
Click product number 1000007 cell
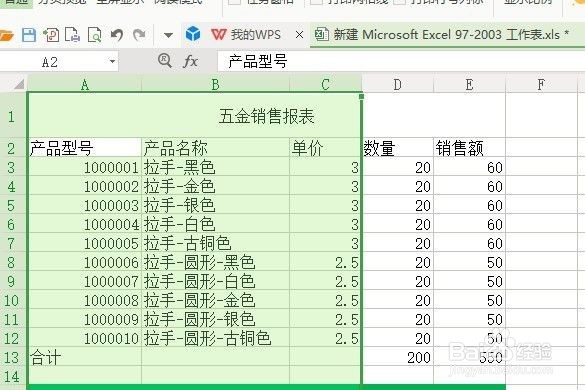coord(85,281)
